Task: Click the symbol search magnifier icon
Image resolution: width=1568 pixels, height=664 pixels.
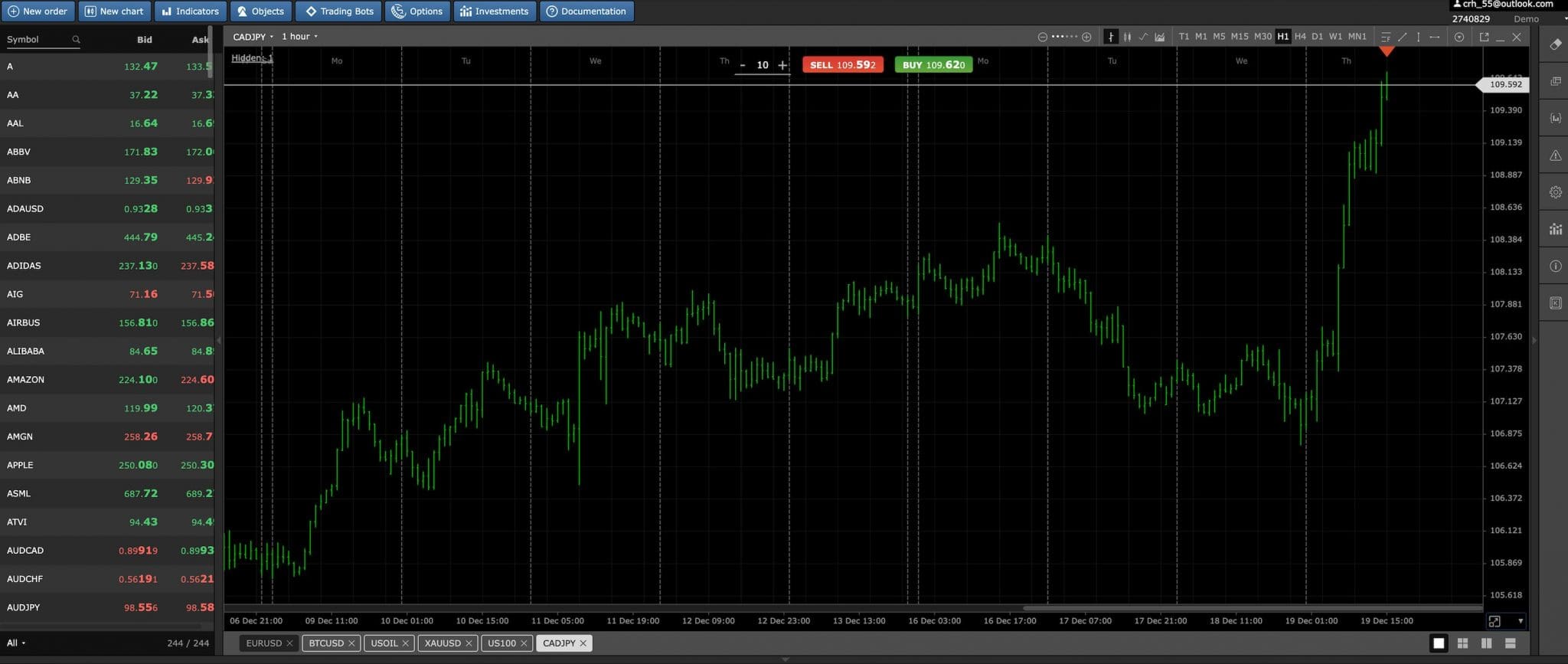Action: pyautogui.click(x=76, y=39)
